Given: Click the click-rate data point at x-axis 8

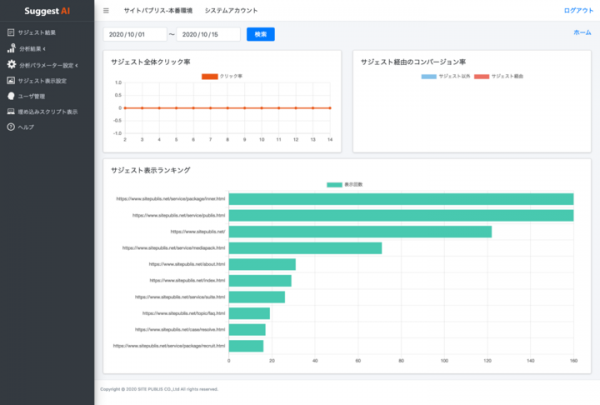Looking at the screenshot, I should (x=227, y=108).
